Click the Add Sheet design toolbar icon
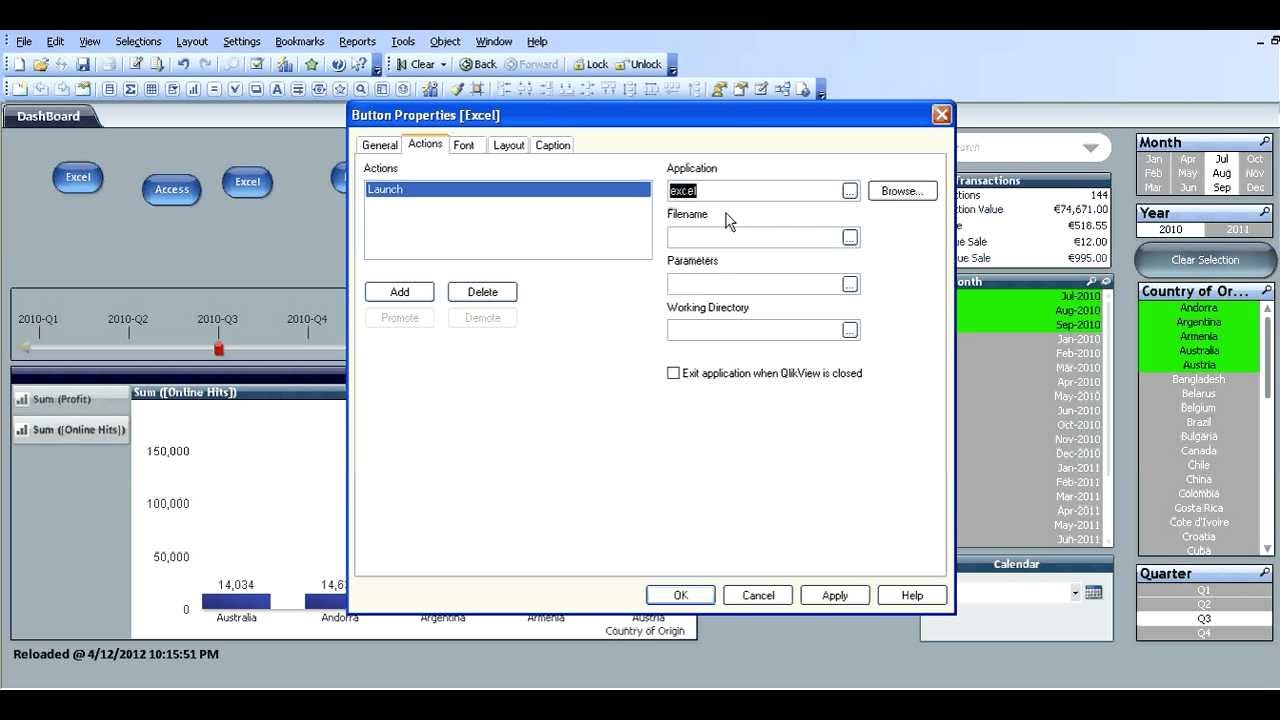The image size is (1280, 720). click(x=19, y=89)
